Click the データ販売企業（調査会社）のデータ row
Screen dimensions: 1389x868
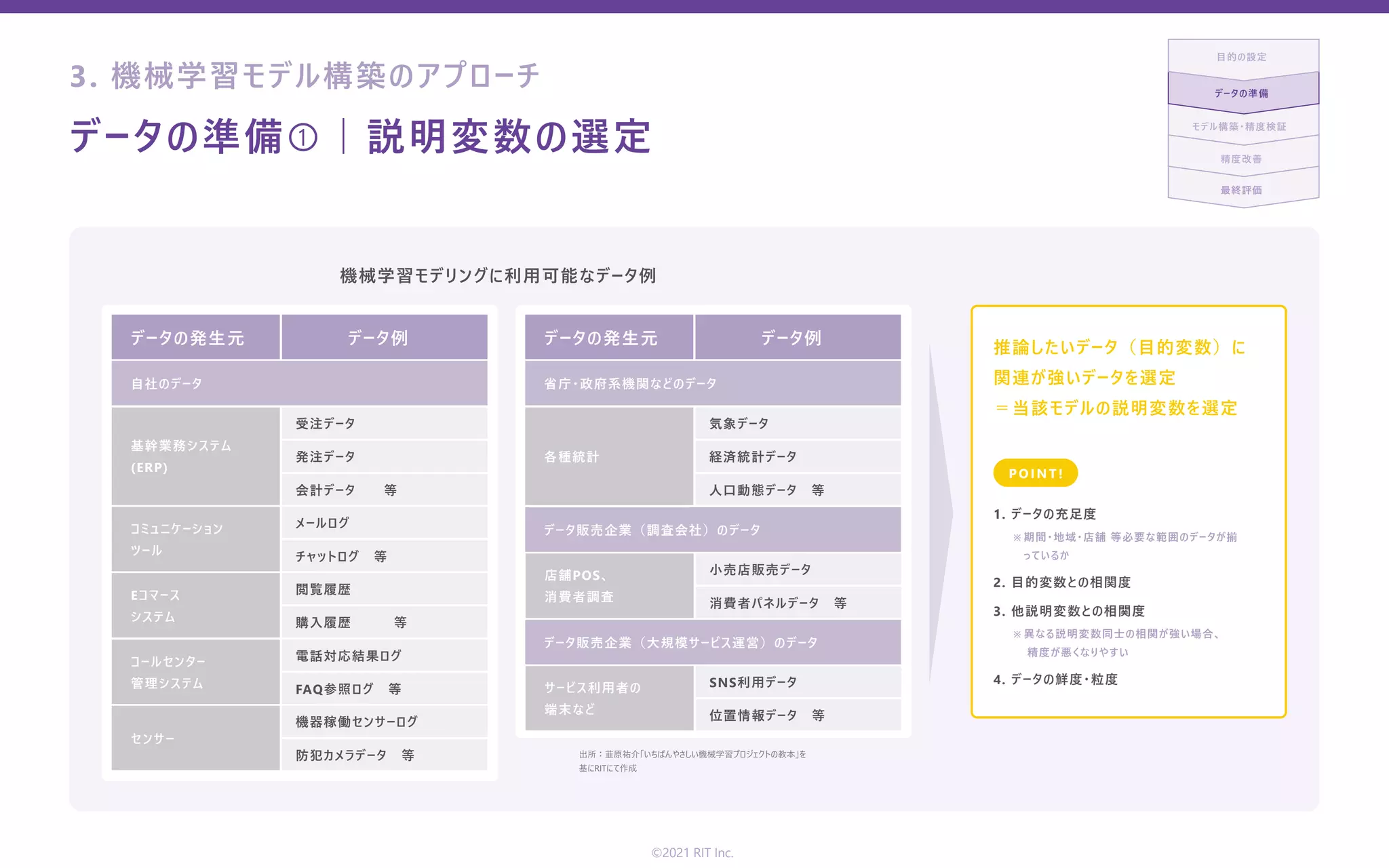point(713,530)
